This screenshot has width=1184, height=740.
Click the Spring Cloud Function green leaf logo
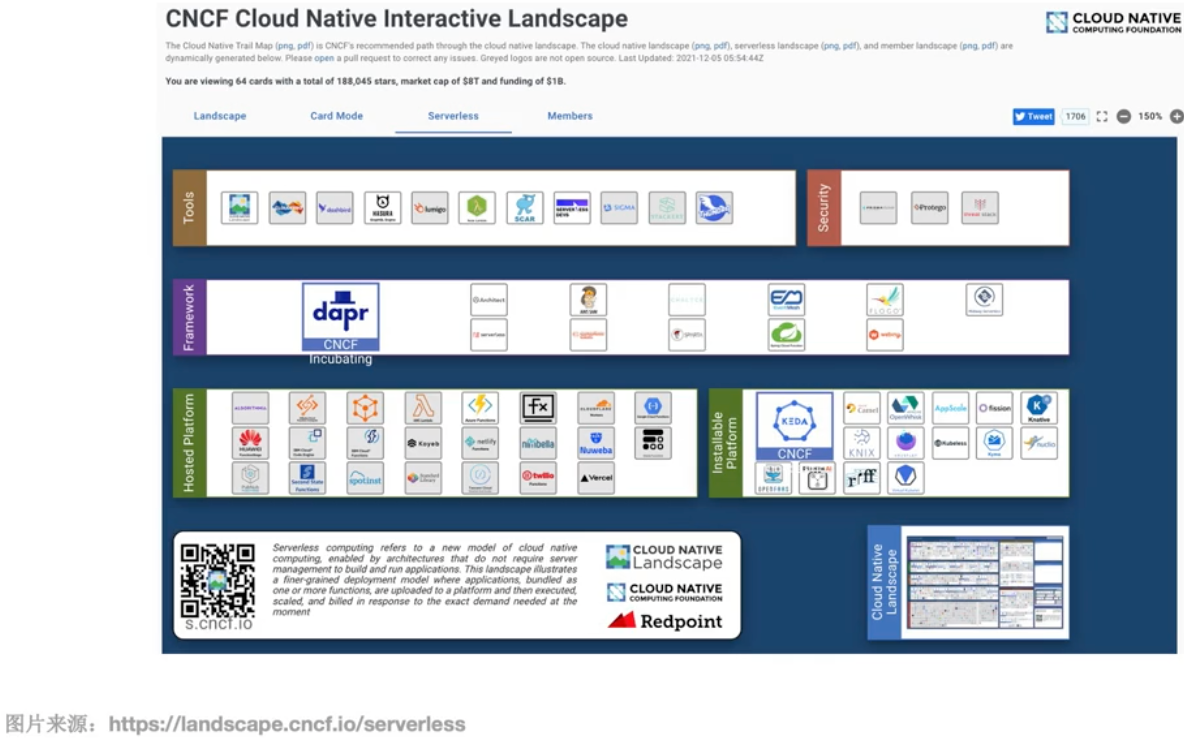coord(786,335)
